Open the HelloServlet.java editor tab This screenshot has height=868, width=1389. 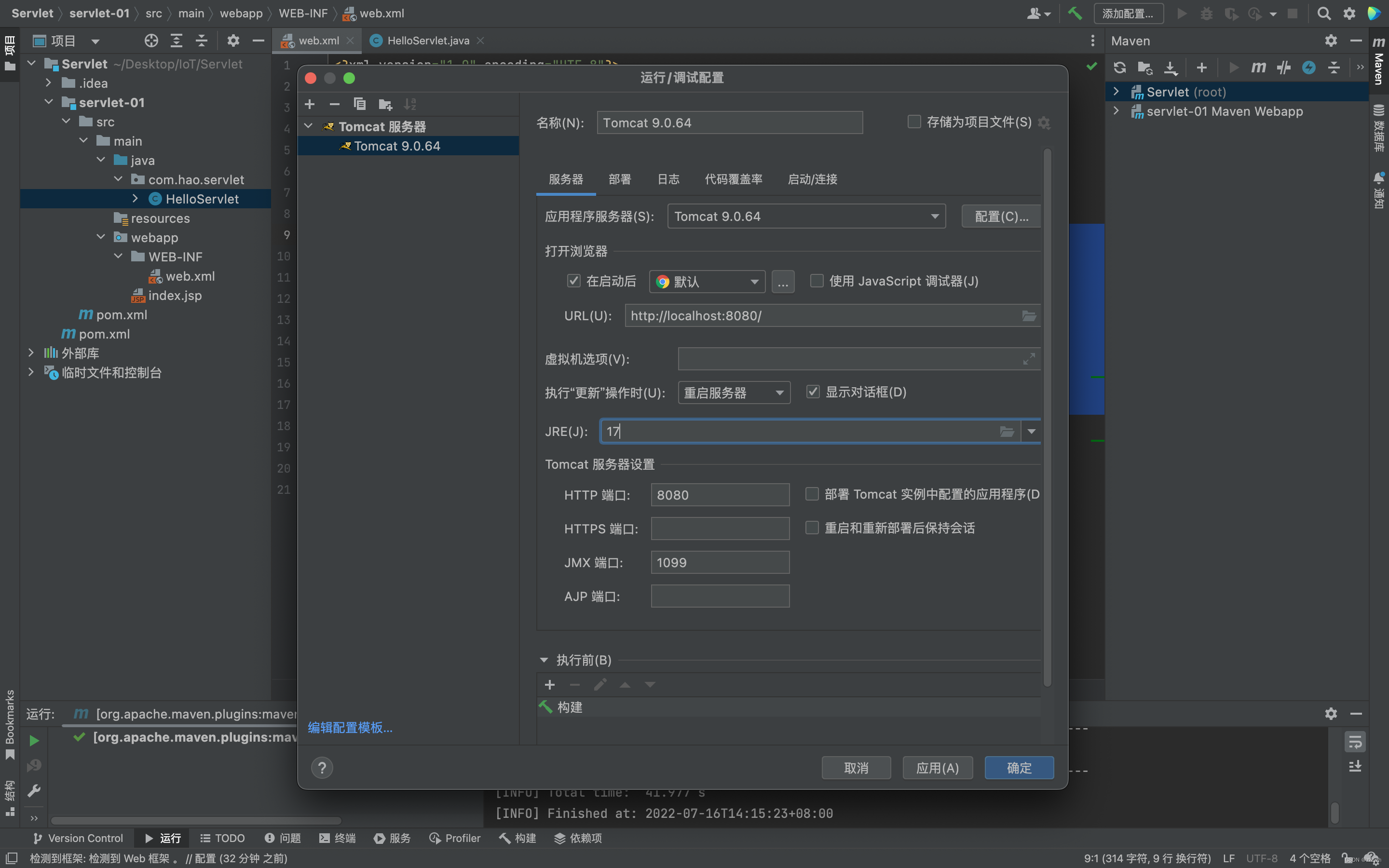pos(428,41)
